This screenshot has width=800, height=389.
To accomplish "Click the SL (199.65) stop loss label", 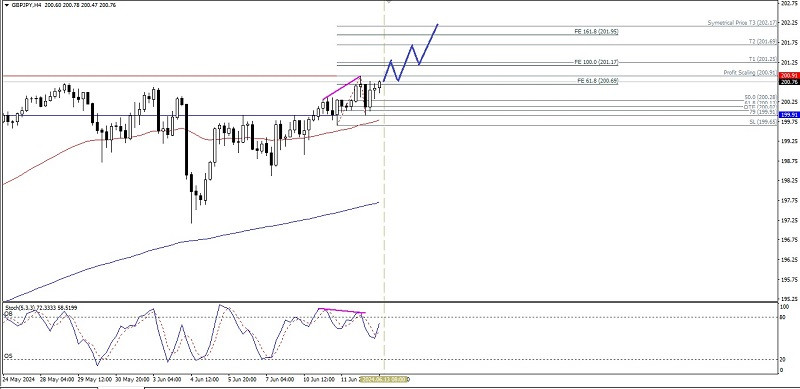I will tap(763, 122).
